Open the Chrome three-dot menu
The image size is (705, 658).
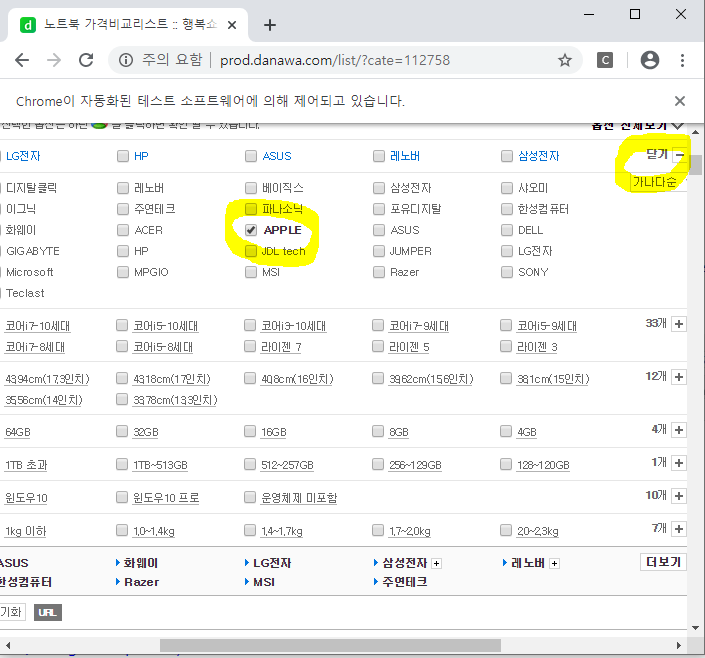click(x=682, y=60)
